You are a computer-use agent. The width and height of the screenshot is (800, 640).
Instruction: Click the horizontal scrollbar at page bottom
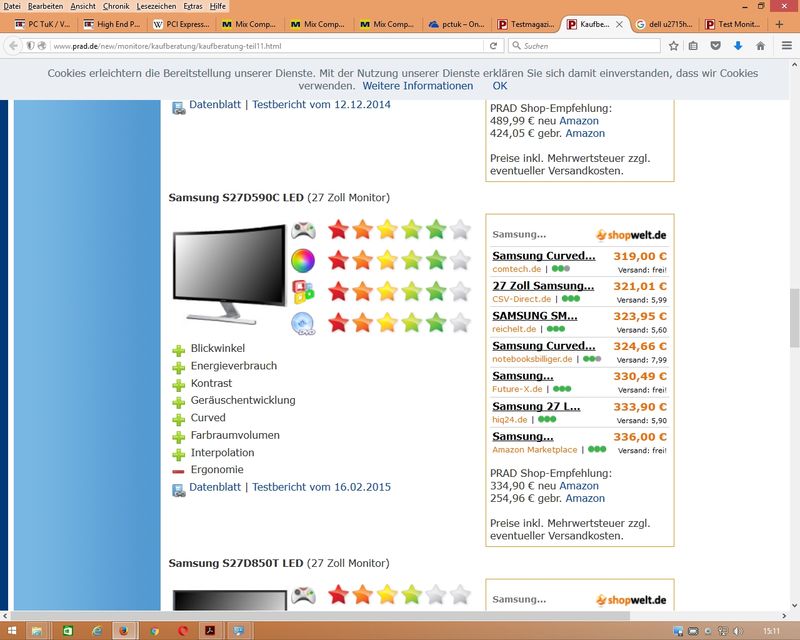coord(318,616)
